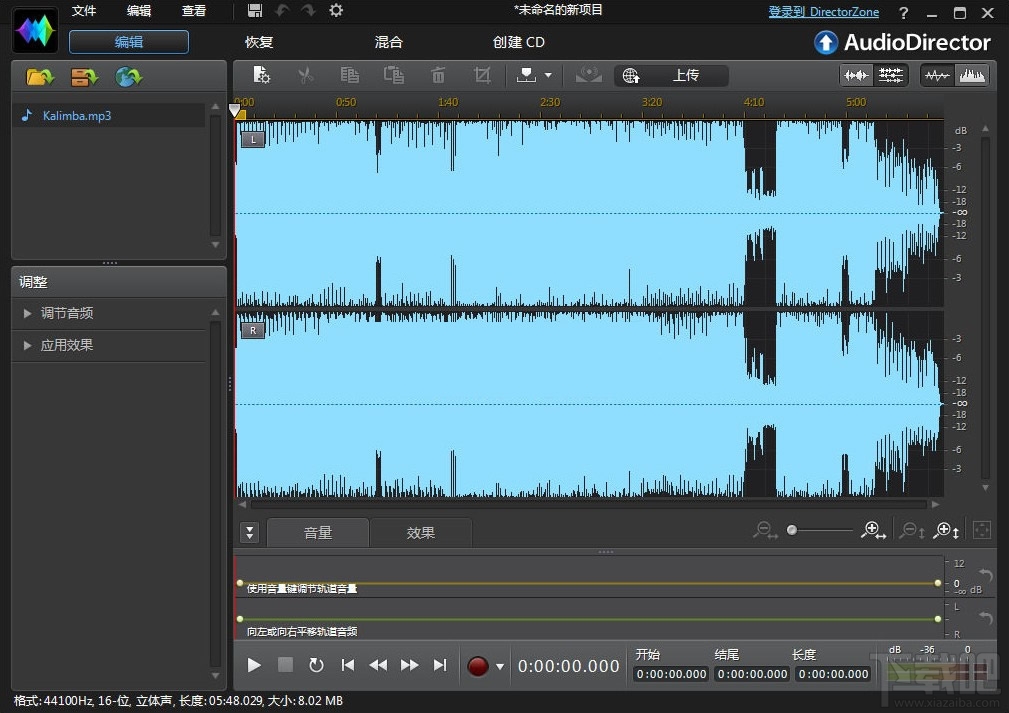Click the preferences gear icon in title bar
The image size is (1009, 713).
(336, 11)
